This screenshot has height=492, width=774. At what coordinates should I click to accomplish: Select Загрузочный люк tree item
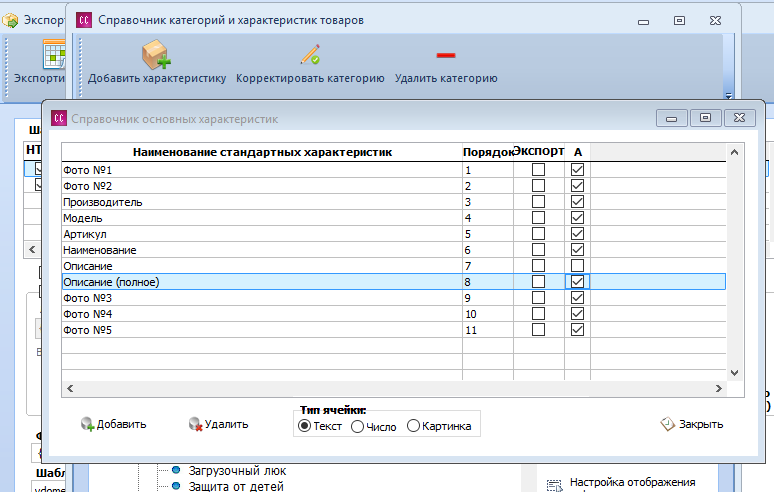point(237,471)
